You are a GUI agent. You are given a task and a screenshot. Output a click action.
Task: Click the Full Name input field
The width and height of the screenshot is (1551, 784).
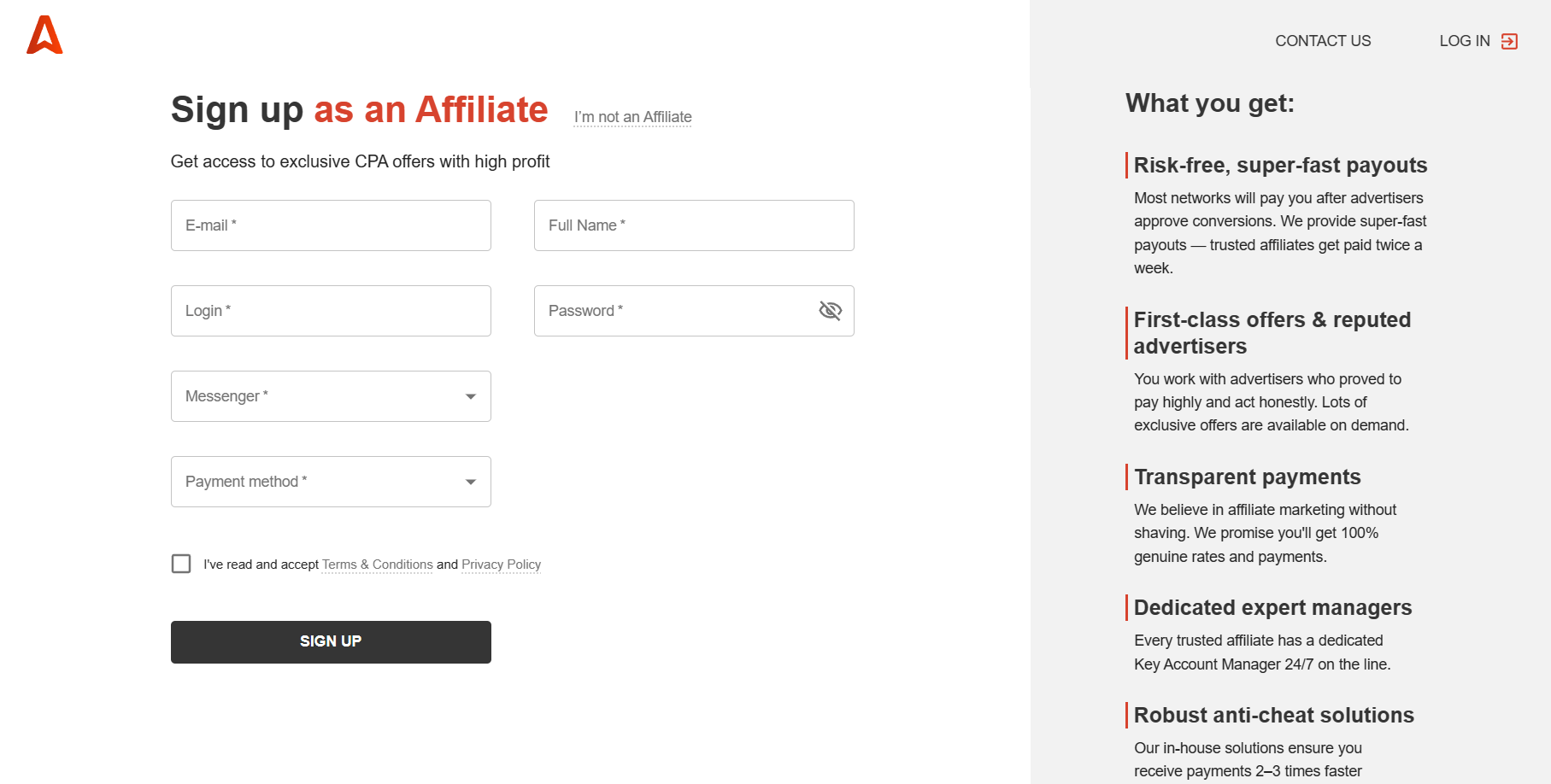pos(694,225)
